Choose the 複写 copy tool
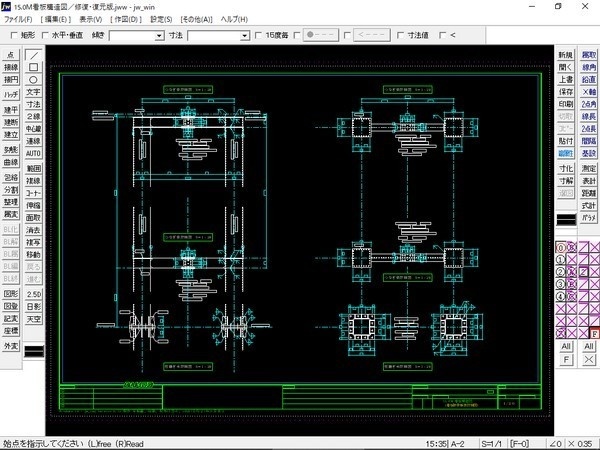The width and height of the screenshot is (600, 450). tap(34, 242)
